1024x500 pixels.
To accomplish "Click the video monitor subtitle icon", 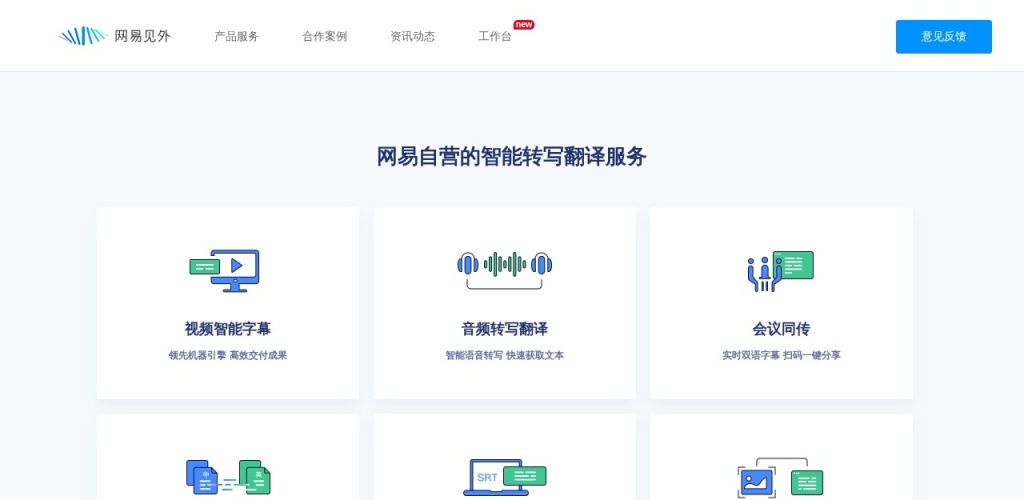I will [225, 270].
